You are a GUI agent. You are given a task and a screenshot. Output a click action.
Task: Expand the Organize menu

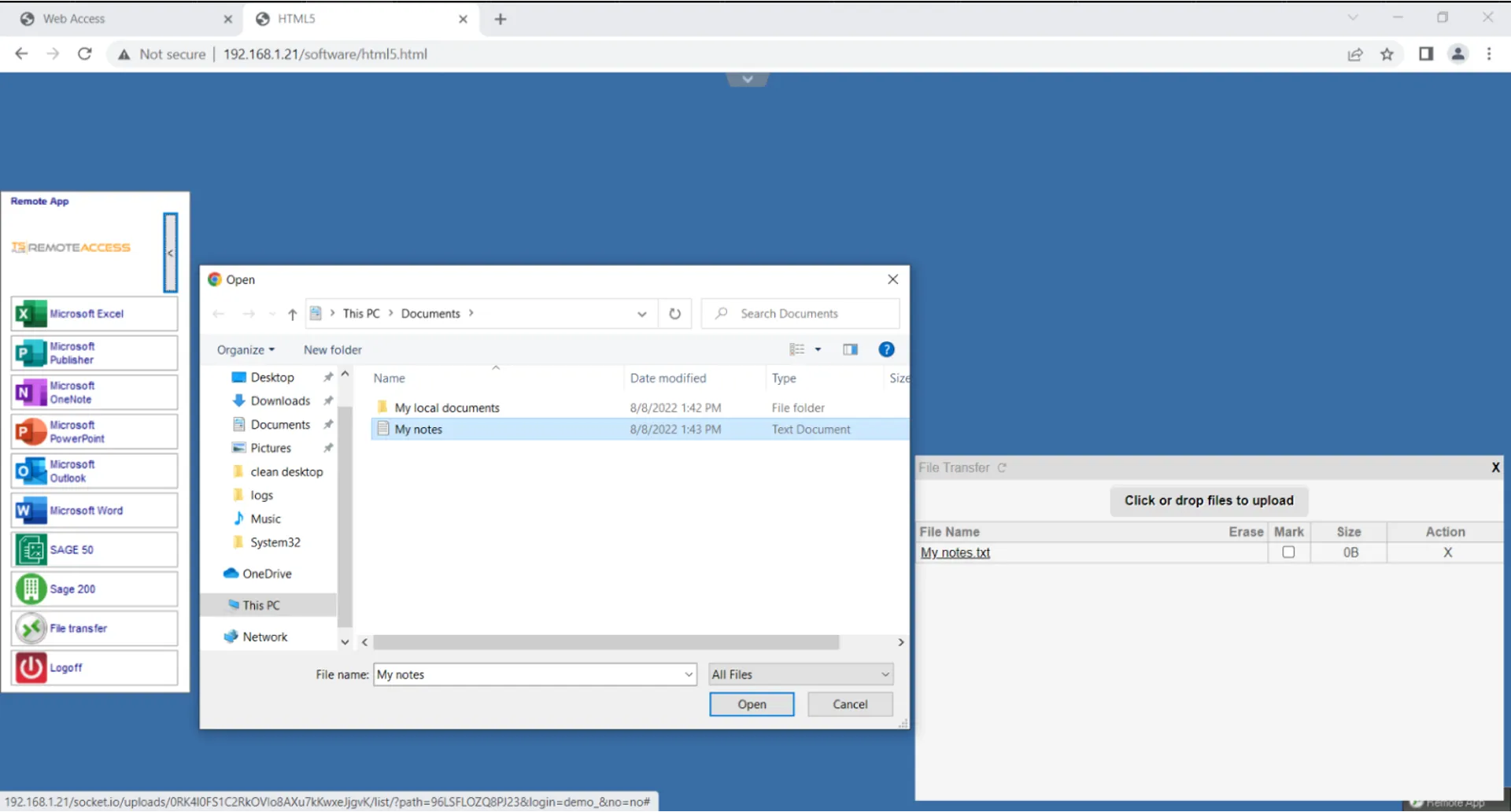[246, 350]
